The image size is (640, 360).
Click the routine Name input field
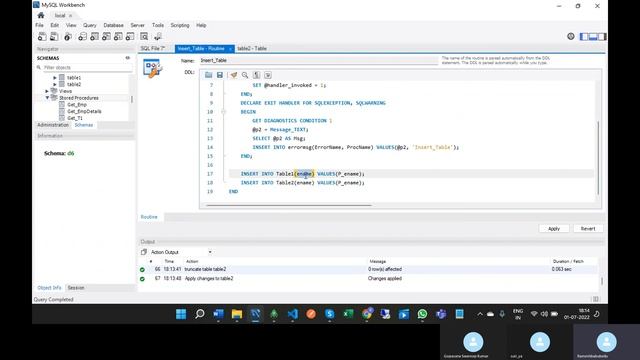click(318, 60)
